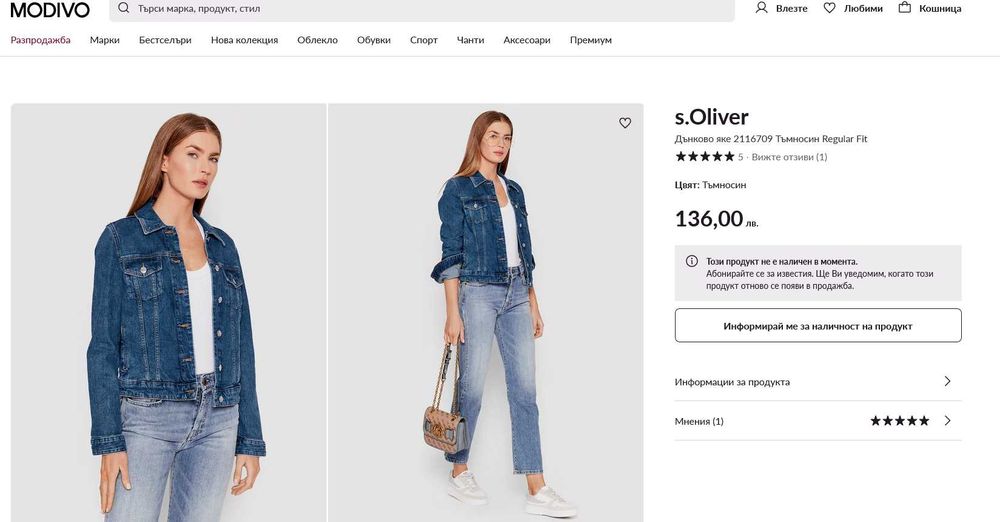The height and width of the screenshot is (522, 1000).
Task: Open the shopping bag icon Кошница
Action: [x=905, y=8]
